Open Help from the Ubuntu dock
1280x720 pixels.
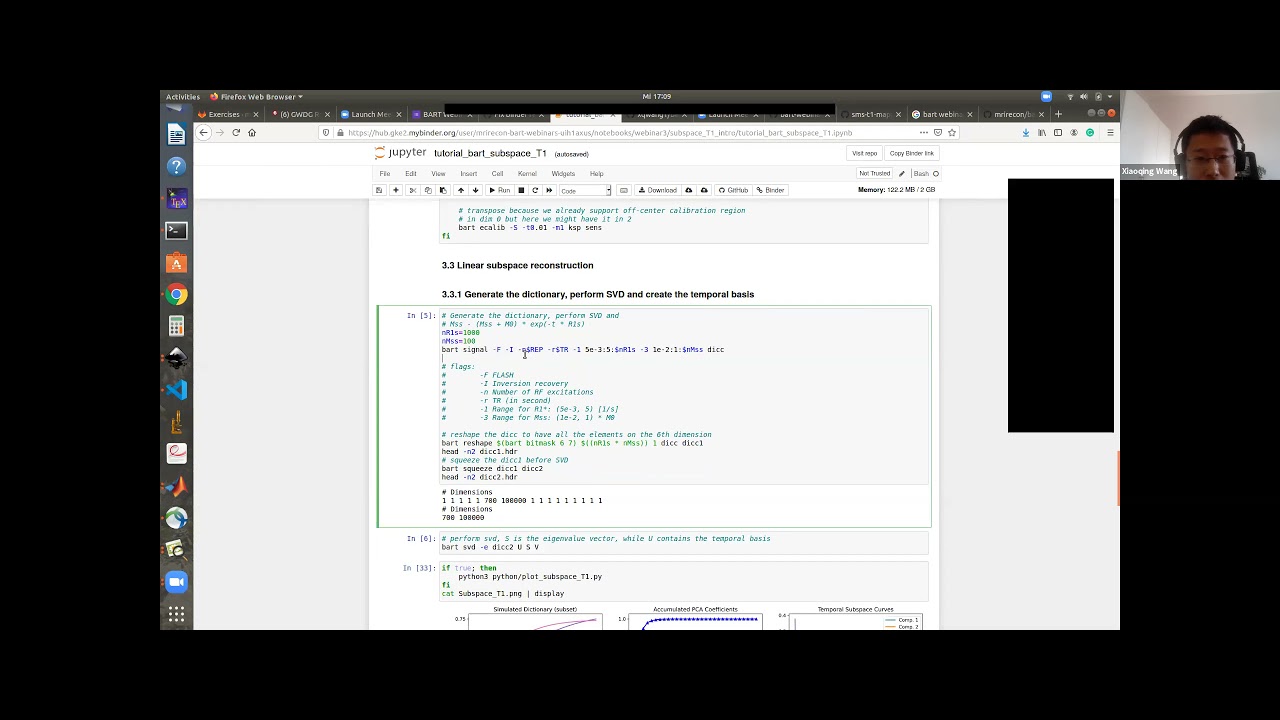(176, 166)
